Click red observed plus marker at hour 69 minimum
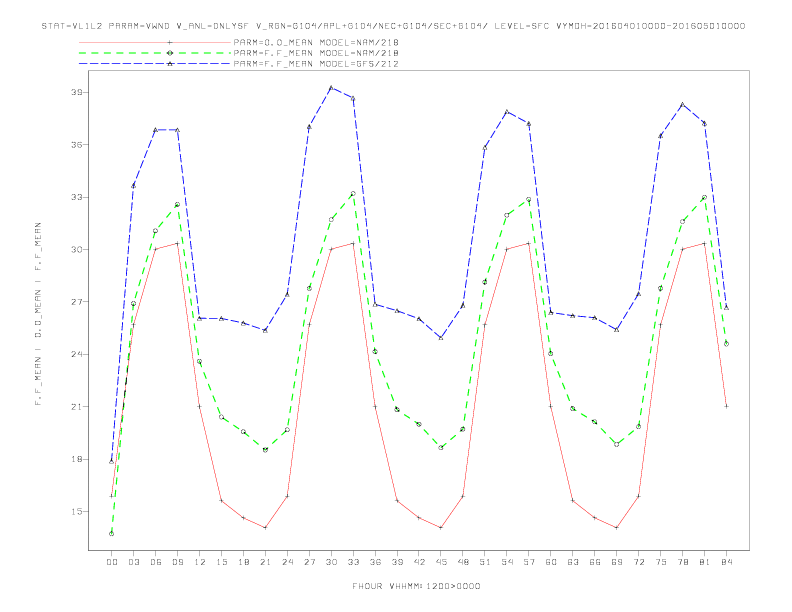The width and height of the screenshot is (792, 612). pyautogui.click(x=617, y=528)
